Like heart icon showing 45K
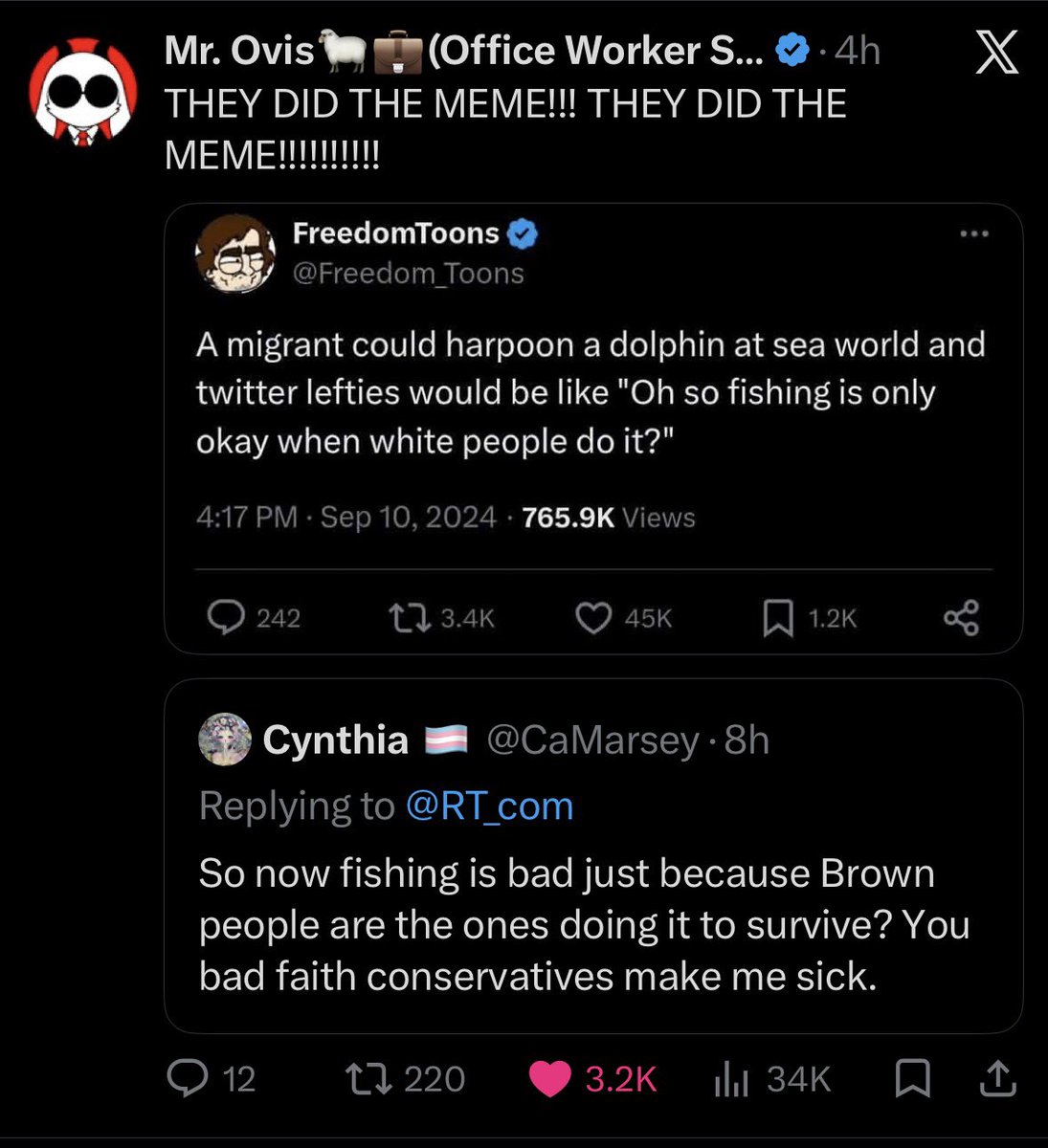Screen dimensions: 1048x1148 point(593,618)
